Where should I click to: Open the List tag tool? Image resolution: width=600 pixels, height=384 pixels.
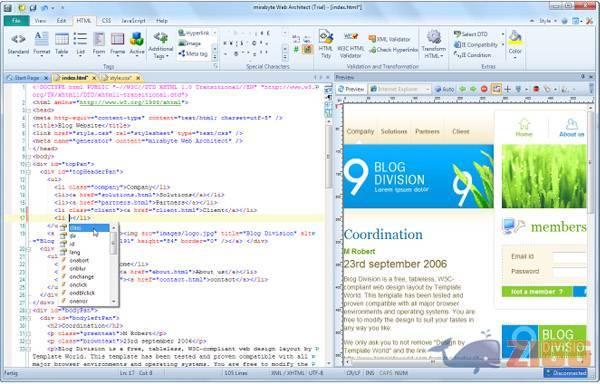pos(80,44)
